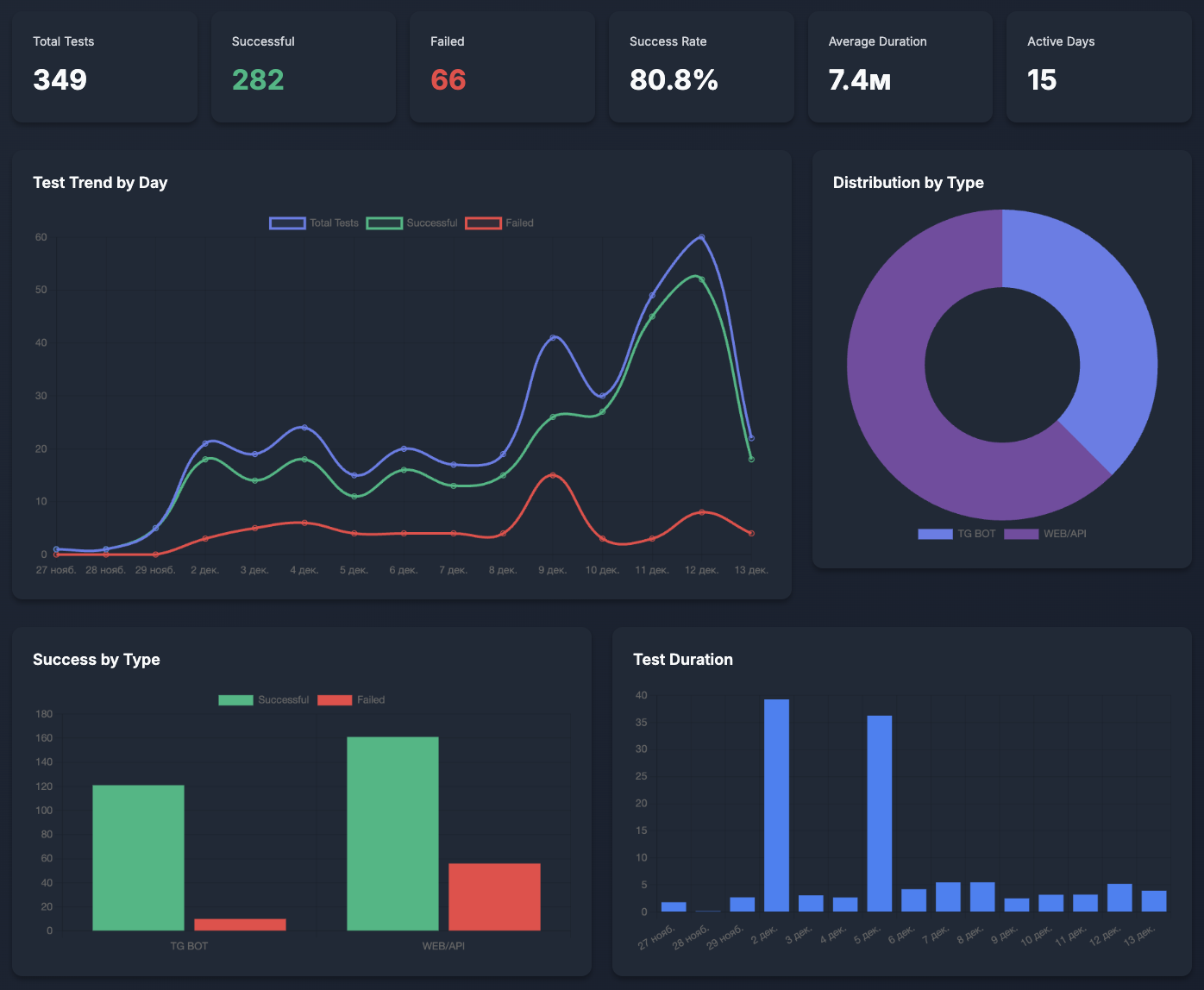
Task: Click the Average Duration stat card
Action: click(900, 66)
